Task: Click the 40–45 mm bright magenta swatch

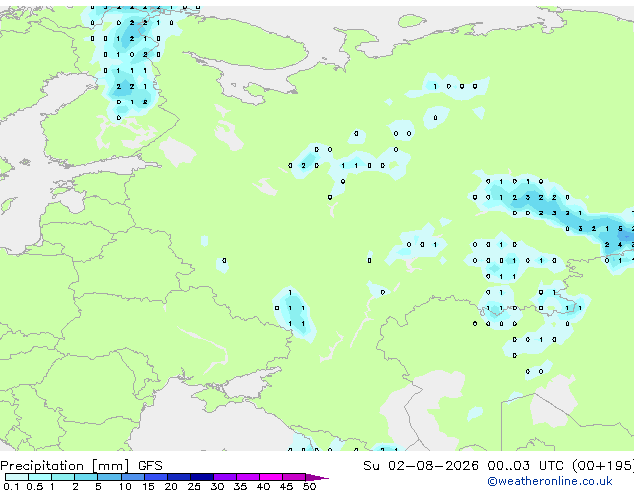Action: [271, 477]
